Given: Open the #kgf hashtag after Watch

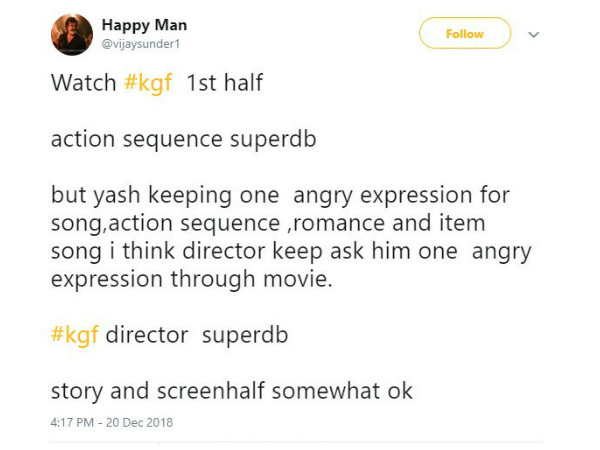Looking at the screenshot, I should (x=148, y=83).
